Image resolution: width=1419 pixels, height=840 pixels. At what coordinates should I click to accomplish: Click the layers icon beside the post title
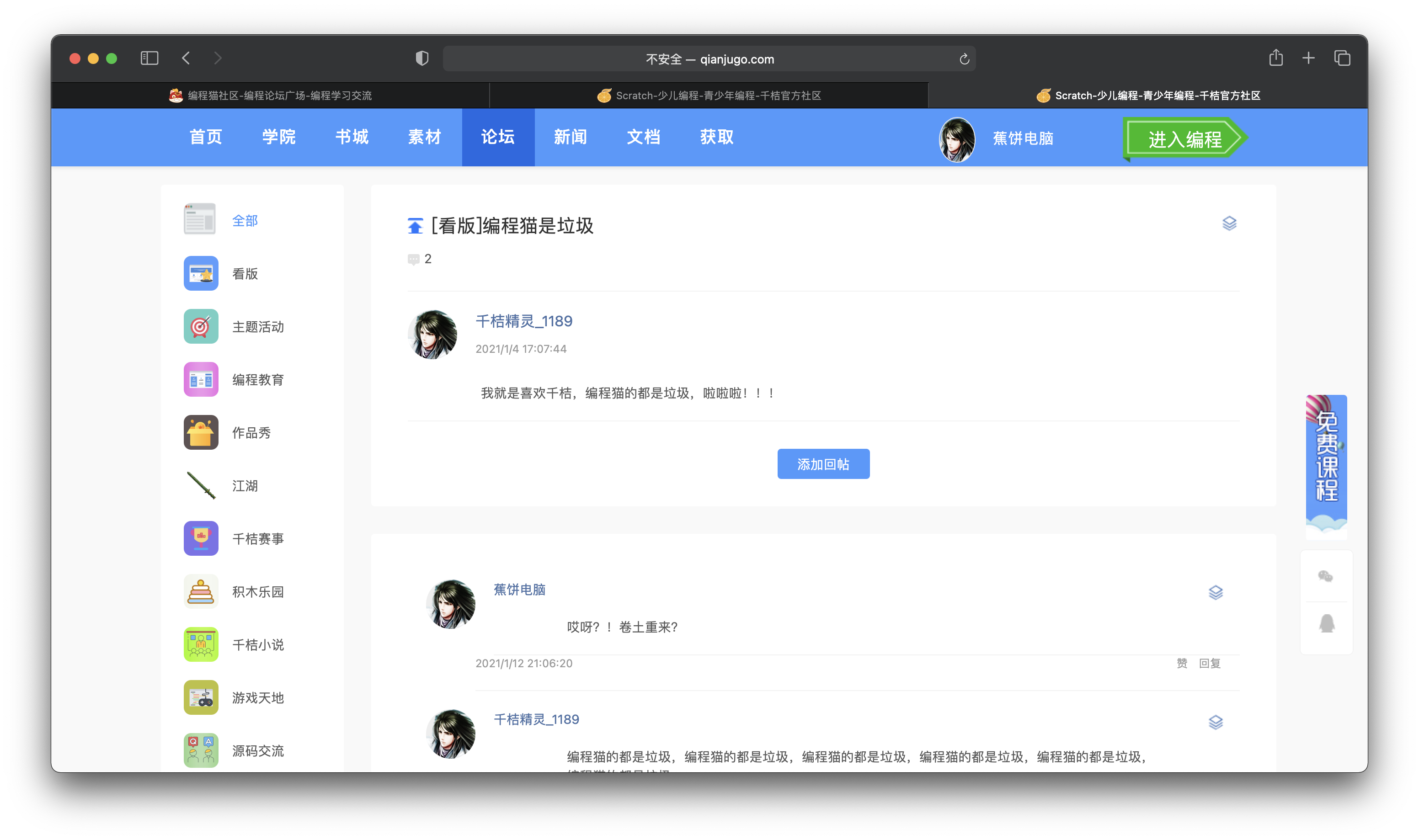(1229, 223)
